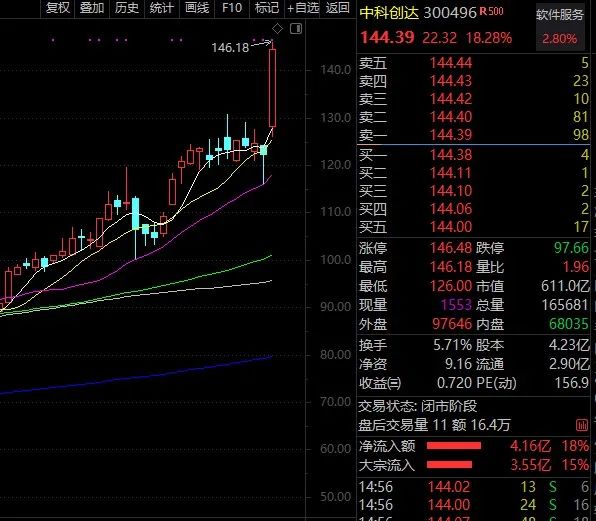This screenshot has height=521, width=596.
Task: Open the after-hours trading chart icon
Action: tap(582, 425)
